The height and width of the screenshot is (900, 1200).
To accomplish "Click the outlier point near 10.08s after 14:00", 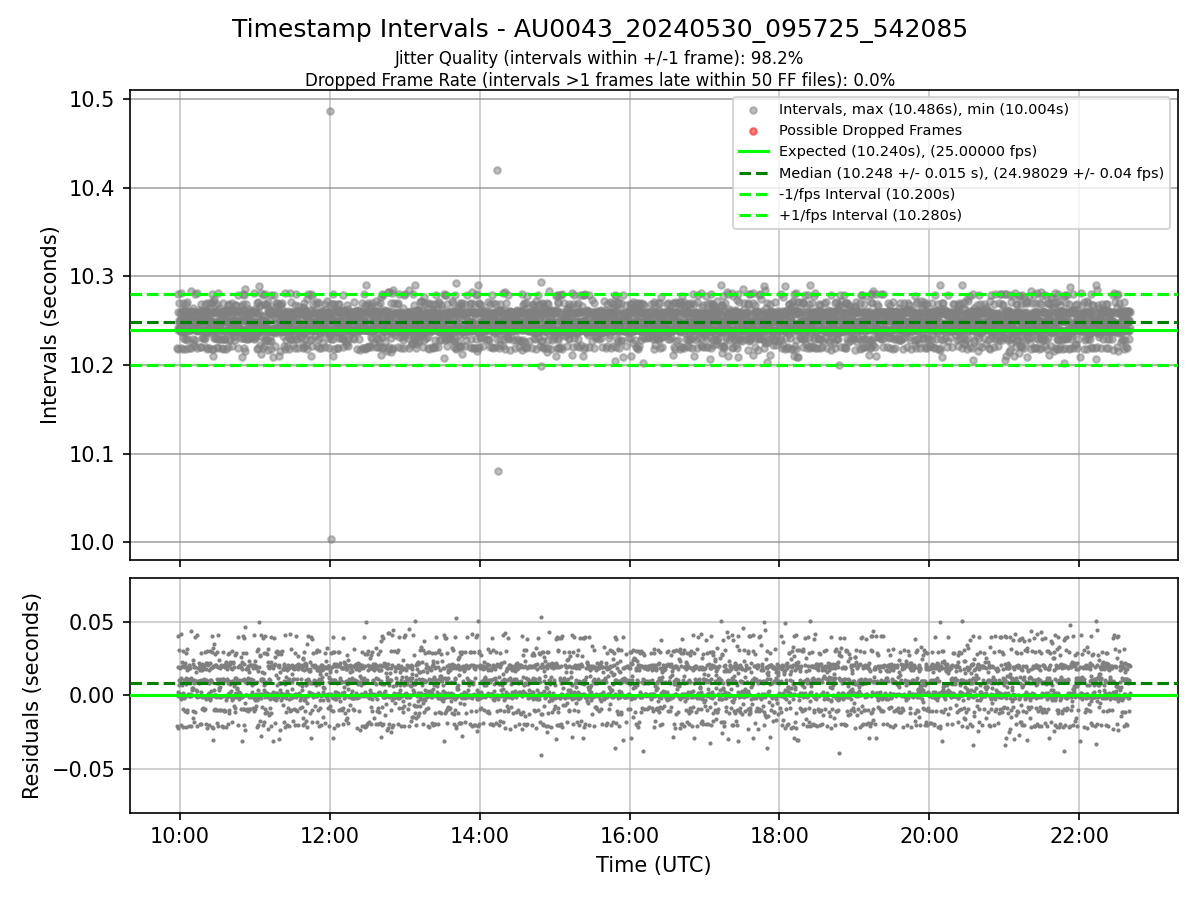I will (x=498, y=471).
